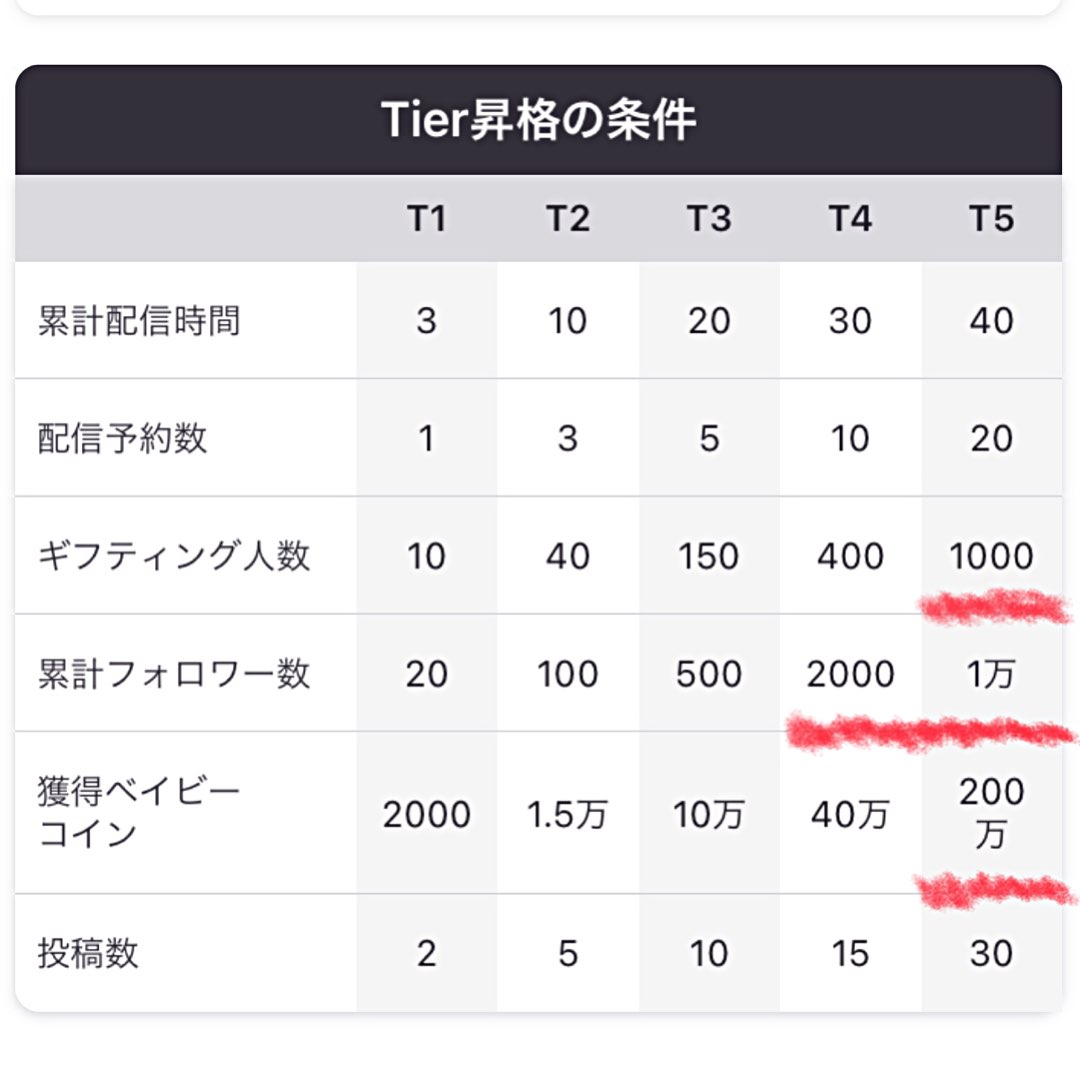The width and height of the screenshot is (1080, 1080).
Task: Select the 1.5万 coin cell under T2
Action: pyautogui.click(x=568, y=815)
